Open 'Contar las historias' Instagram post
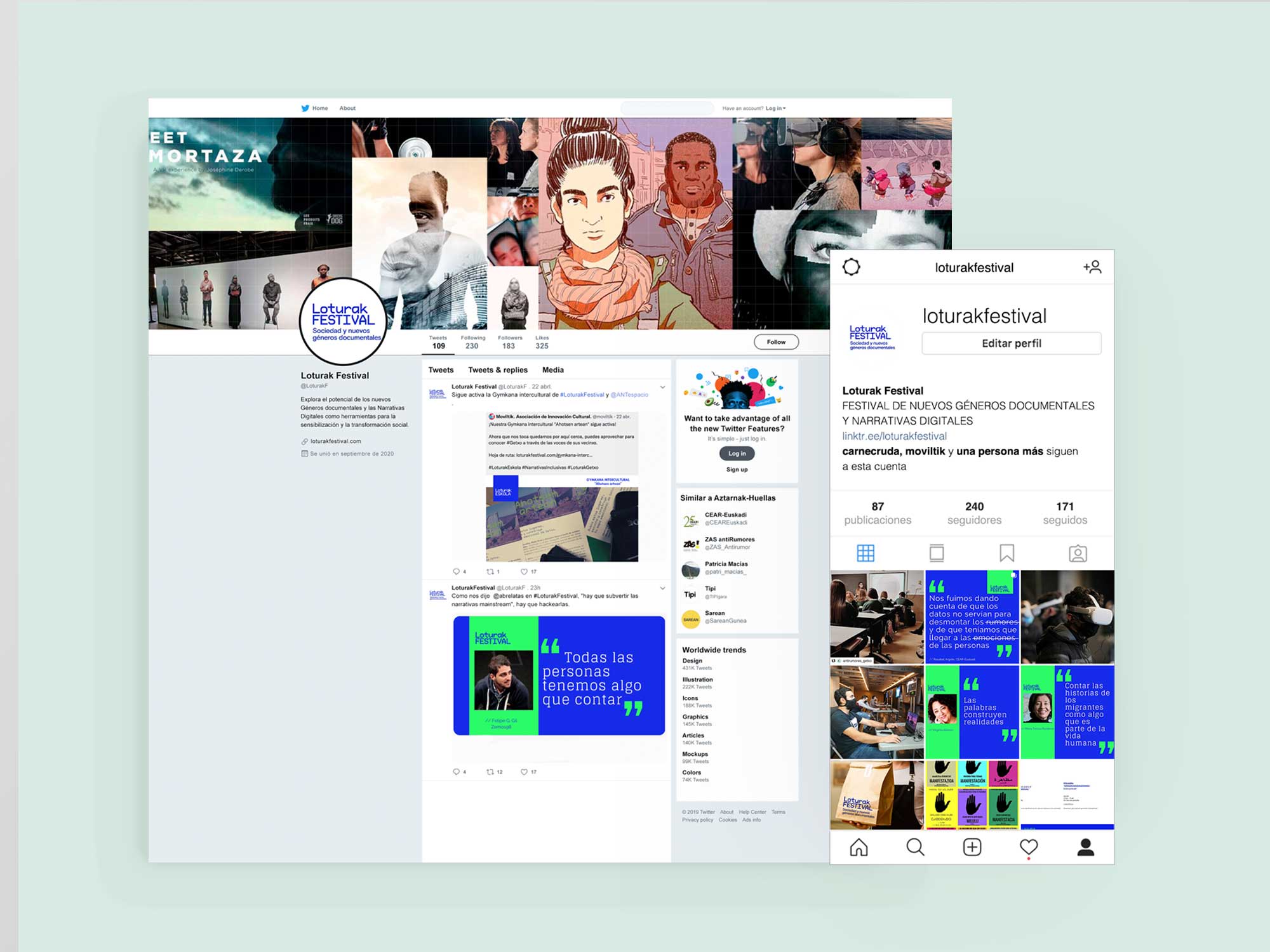Image resolution: width=1270 pixels, height=952 pixels. 1067,712
